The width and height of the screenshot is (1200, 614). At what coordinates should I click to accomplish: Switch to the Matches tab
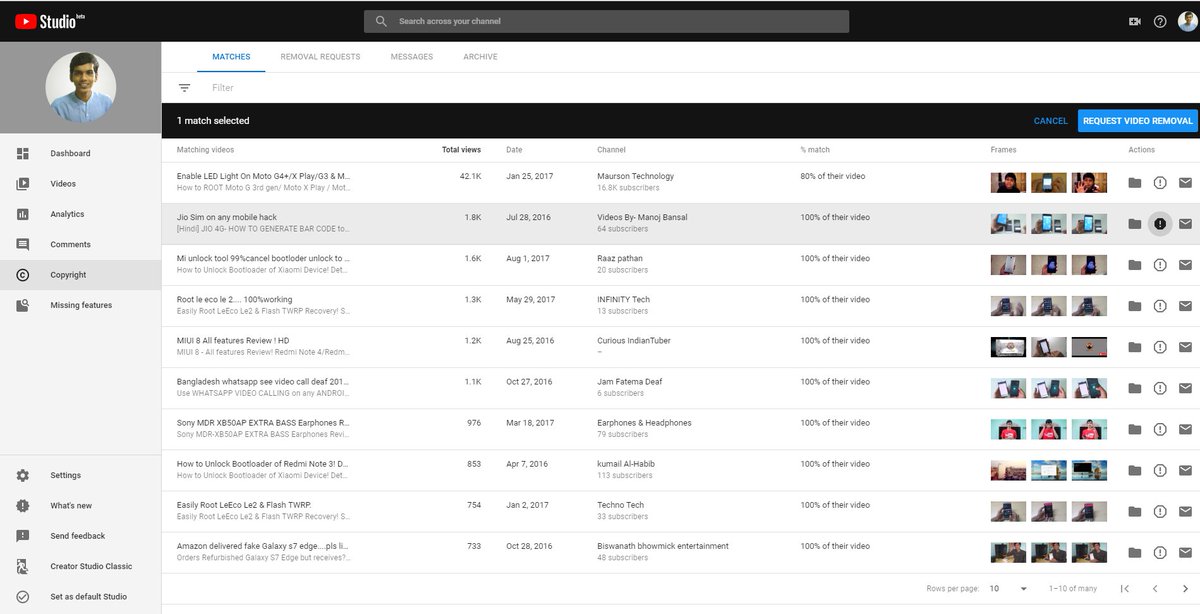click(x=231, y=57)
